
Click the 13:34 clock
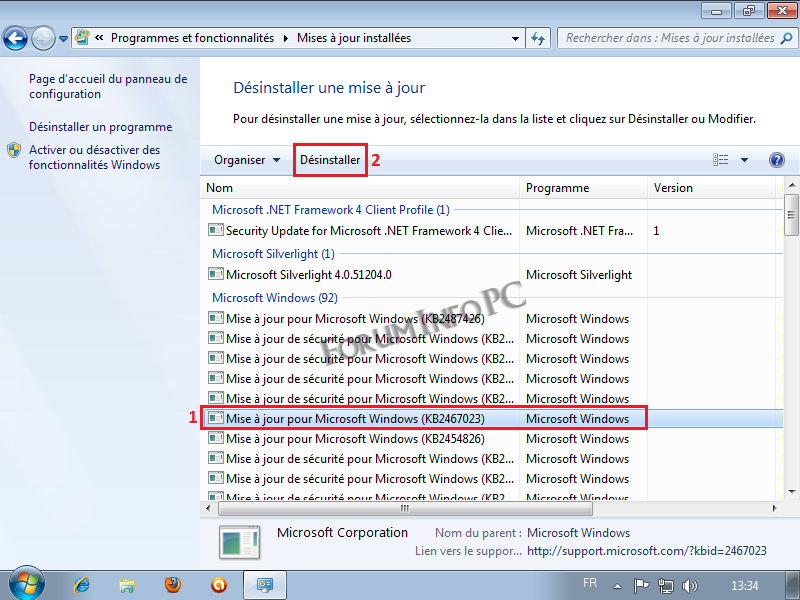click(744, 585)
